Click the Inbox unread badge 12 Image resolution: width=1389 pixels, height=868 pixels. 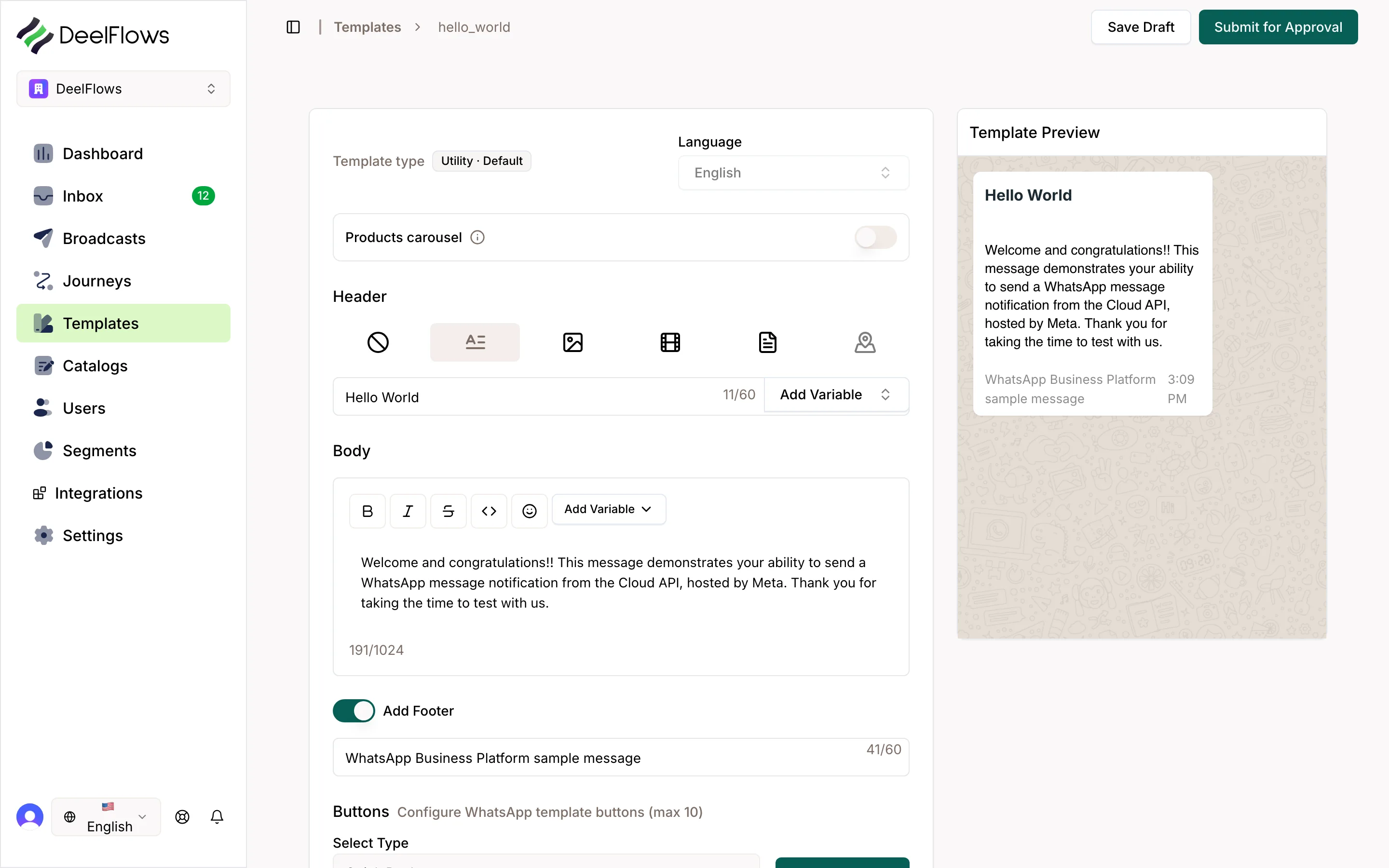(203, 196)
